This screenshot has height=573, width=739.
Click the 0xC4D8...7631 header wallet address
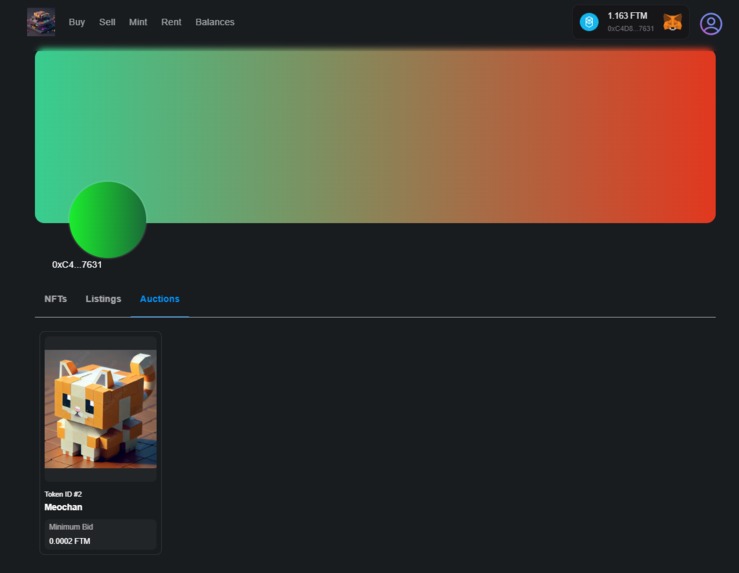tap(631, 29)
